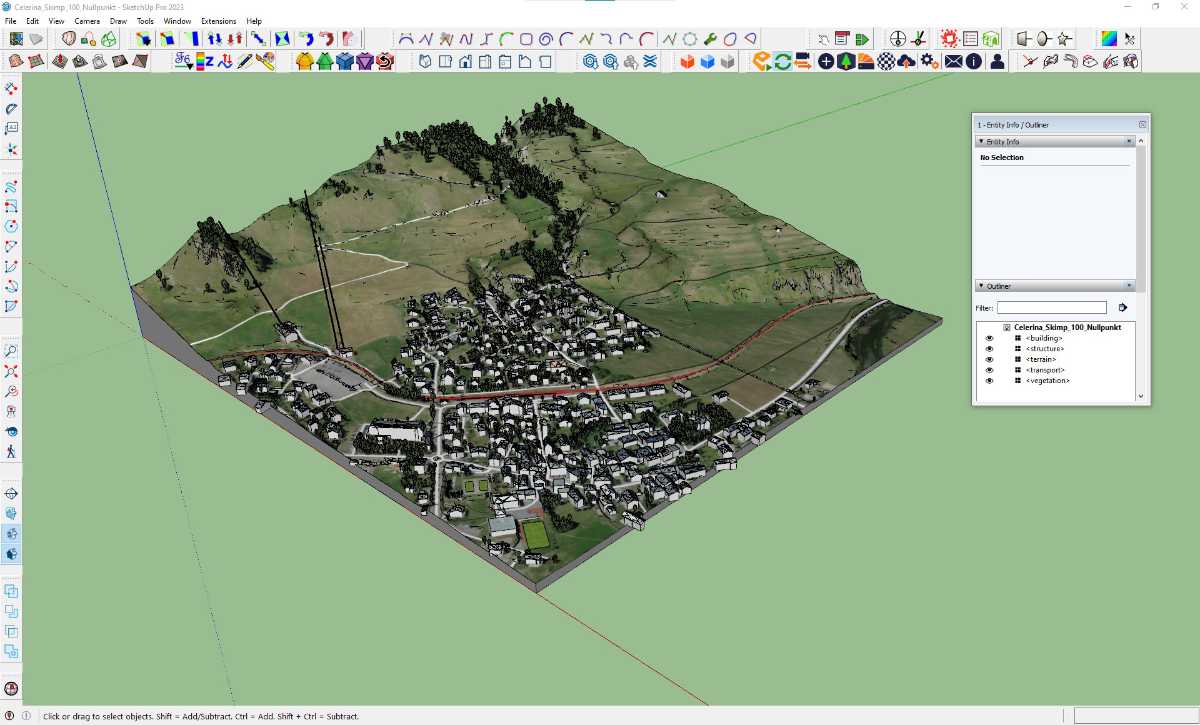
Task: Open the Window menu
Action: pyautogui.click(x=177, y=21)
